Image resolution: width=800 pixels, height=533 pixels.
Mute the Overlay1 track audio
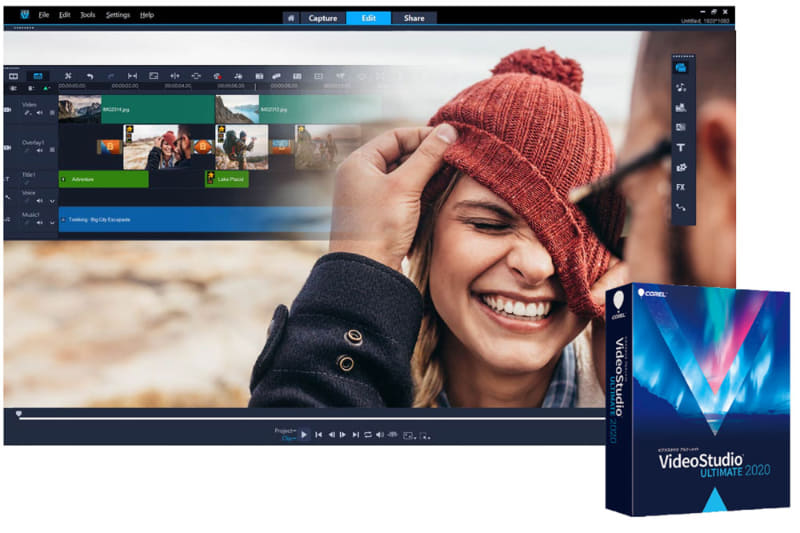pos(39,150)
